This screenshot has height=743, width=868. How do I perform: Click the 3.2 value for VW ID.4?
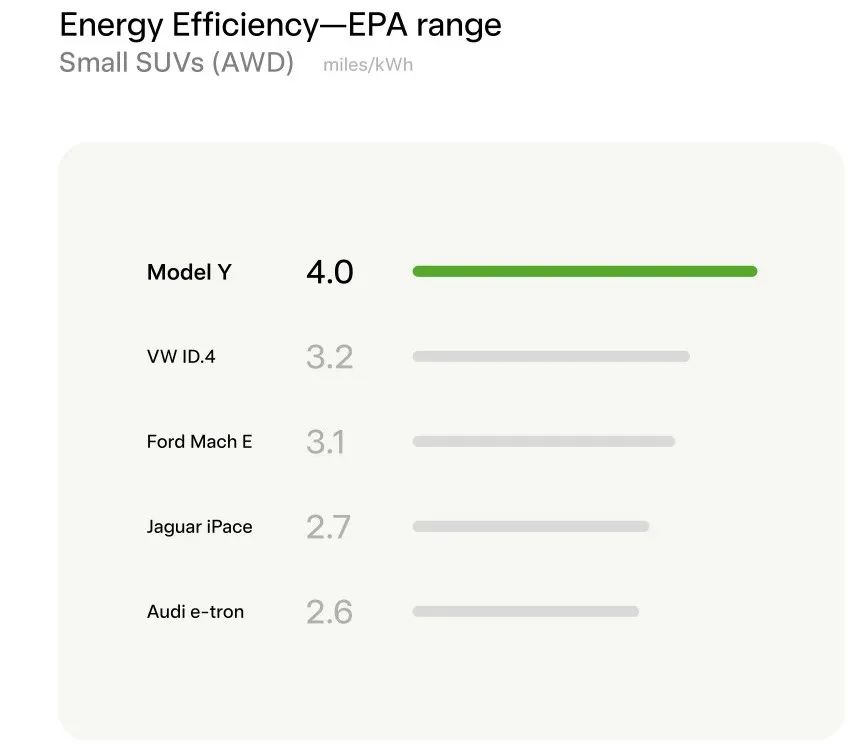(x=330, y=357)
